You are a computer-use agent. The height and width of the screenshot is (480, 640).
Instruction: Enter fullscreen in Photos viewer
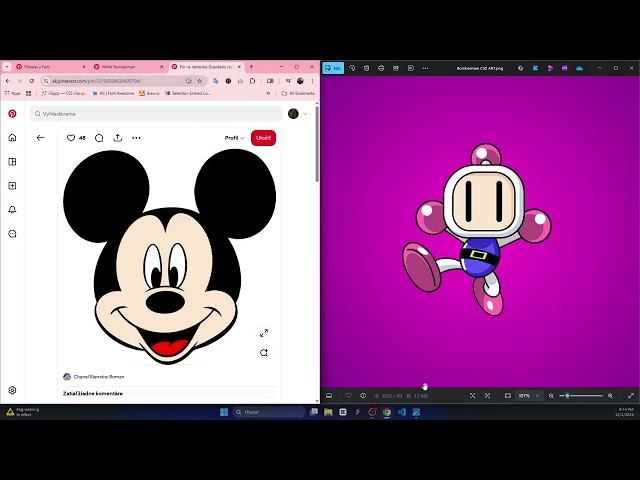pos(631,396)
